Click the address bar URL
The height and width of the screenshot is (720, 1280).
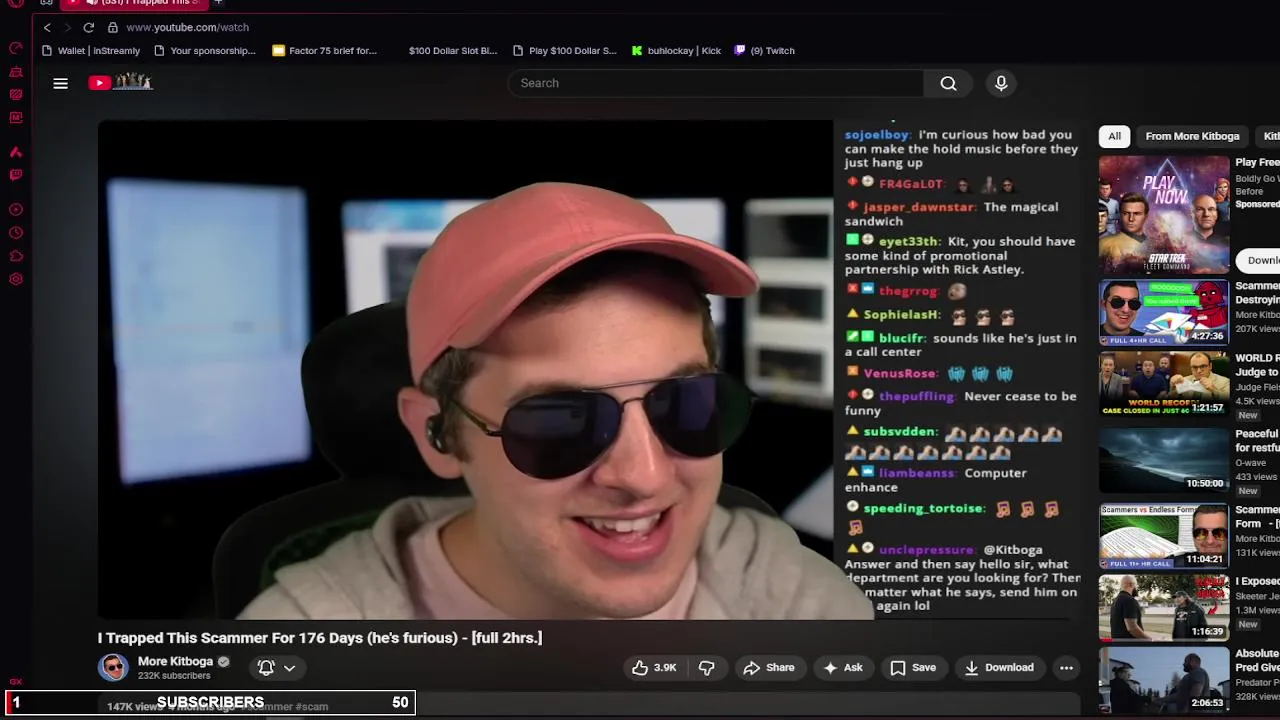tap(187, 27)
